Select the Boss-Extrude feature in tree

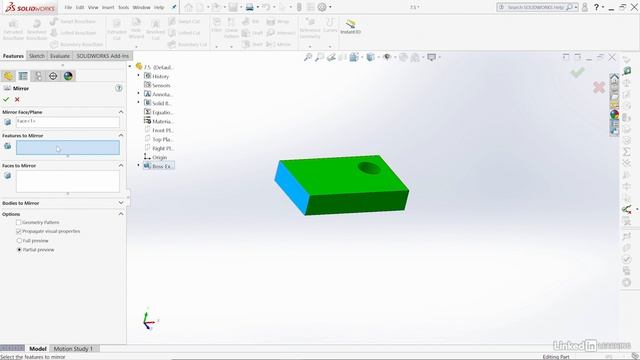pos(159,166)
